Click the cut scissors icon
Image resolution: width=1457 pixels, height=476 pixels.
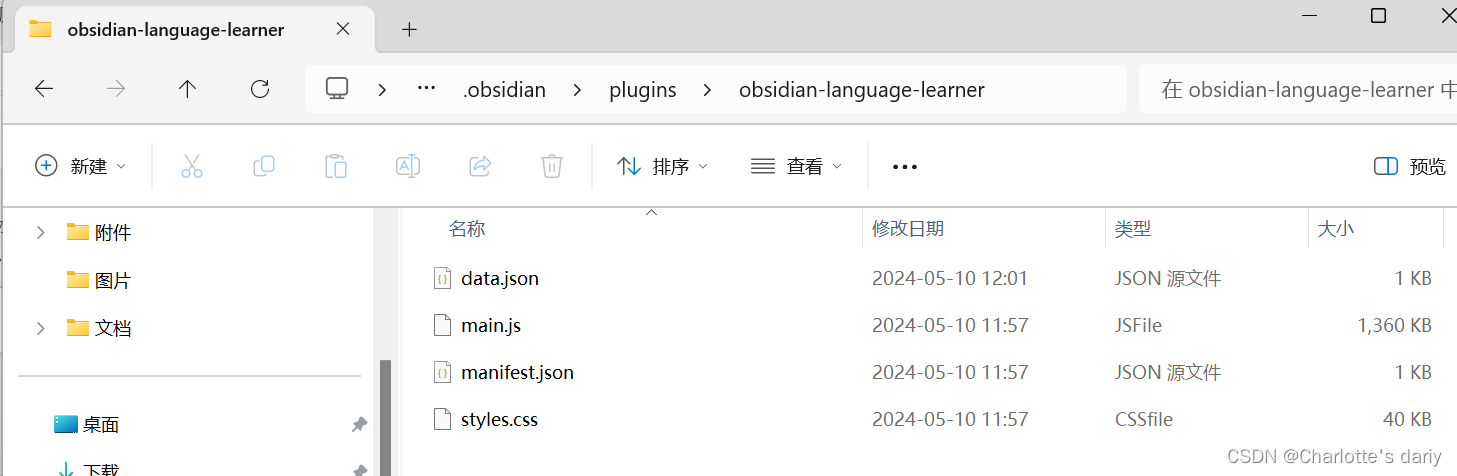click(x=192, y=166)
